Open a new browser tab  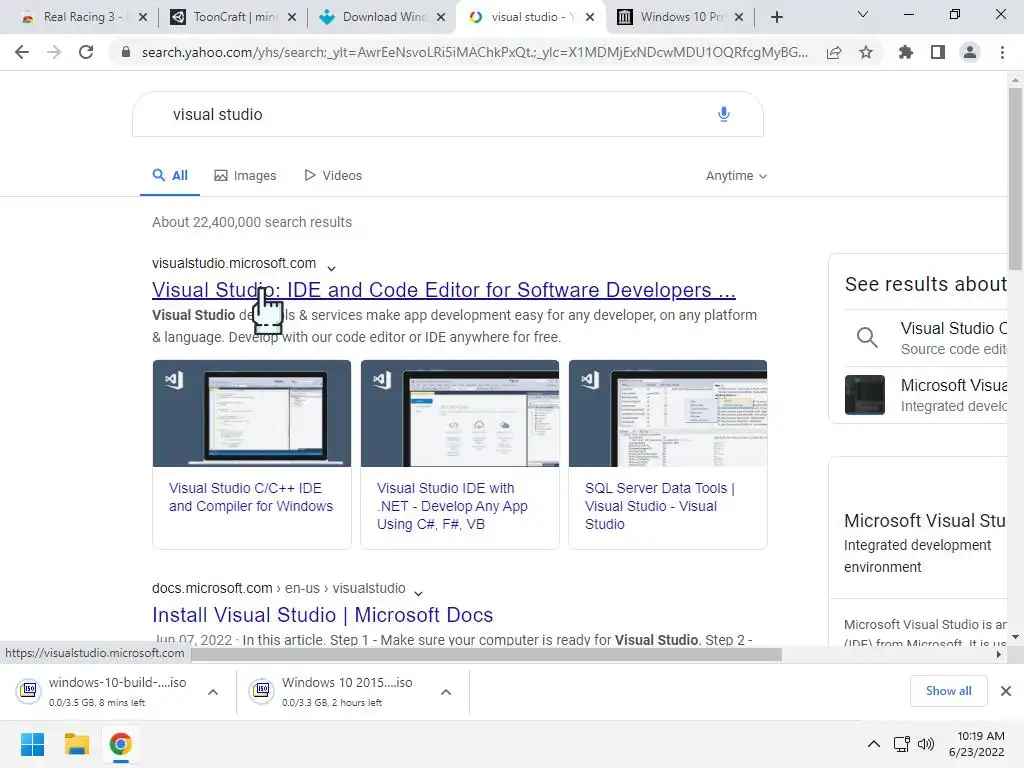pyautogui.click(x=776, y=17)
